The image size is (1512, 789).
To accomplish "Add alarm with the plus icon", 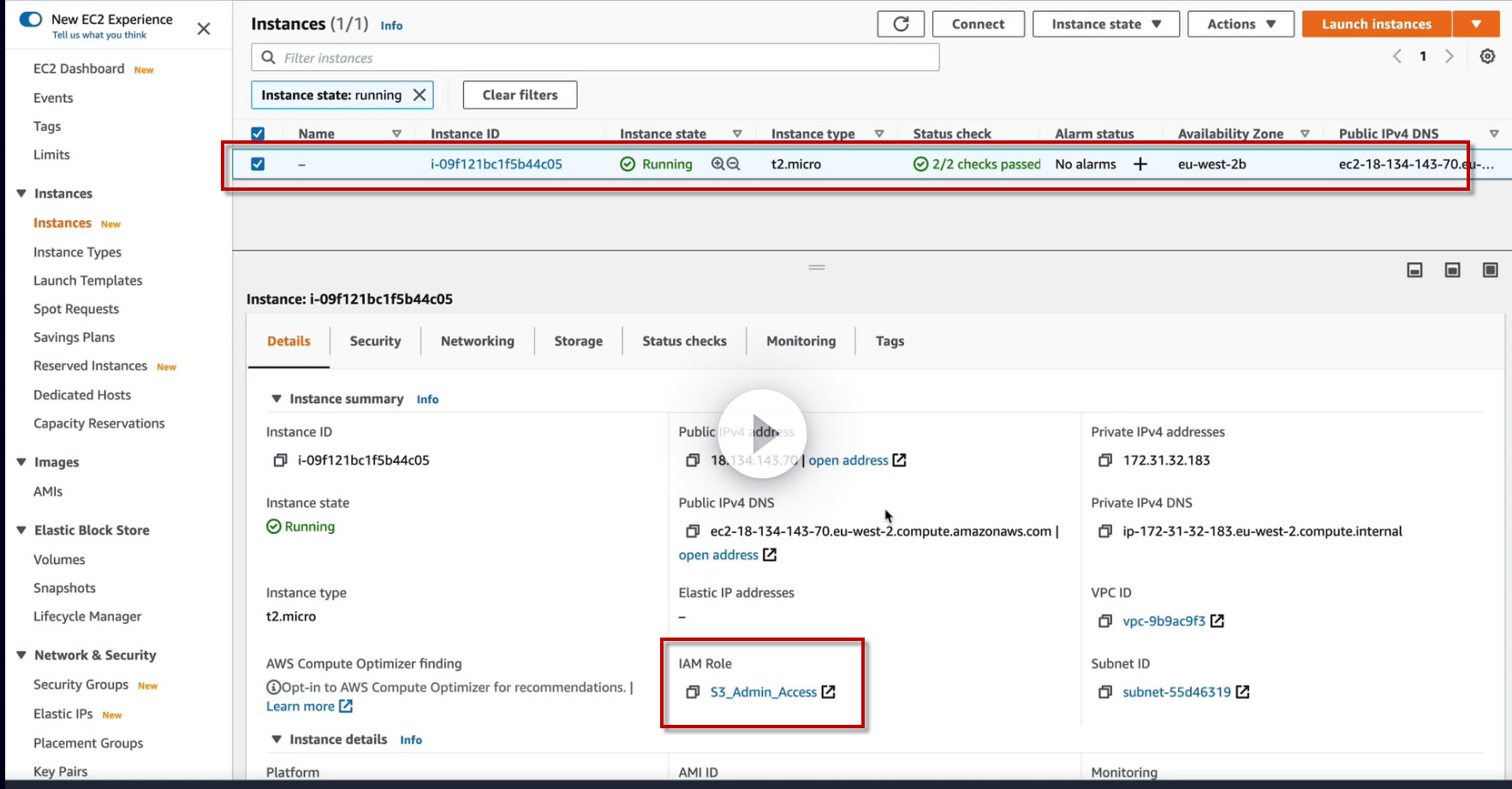I will point(1140,163).
